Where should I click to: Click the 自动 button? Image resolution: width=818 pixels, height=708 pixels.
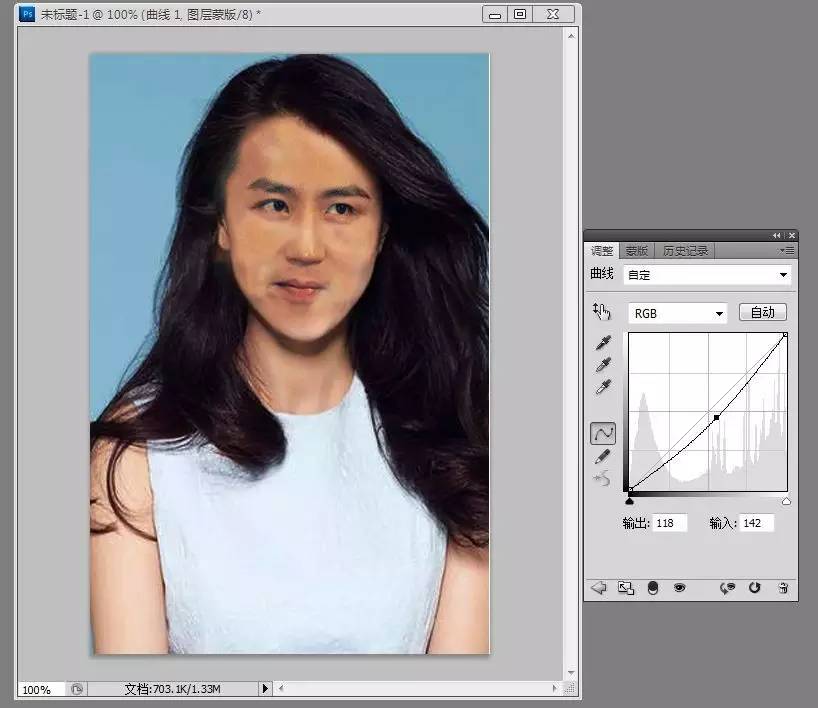pos(762,313)
